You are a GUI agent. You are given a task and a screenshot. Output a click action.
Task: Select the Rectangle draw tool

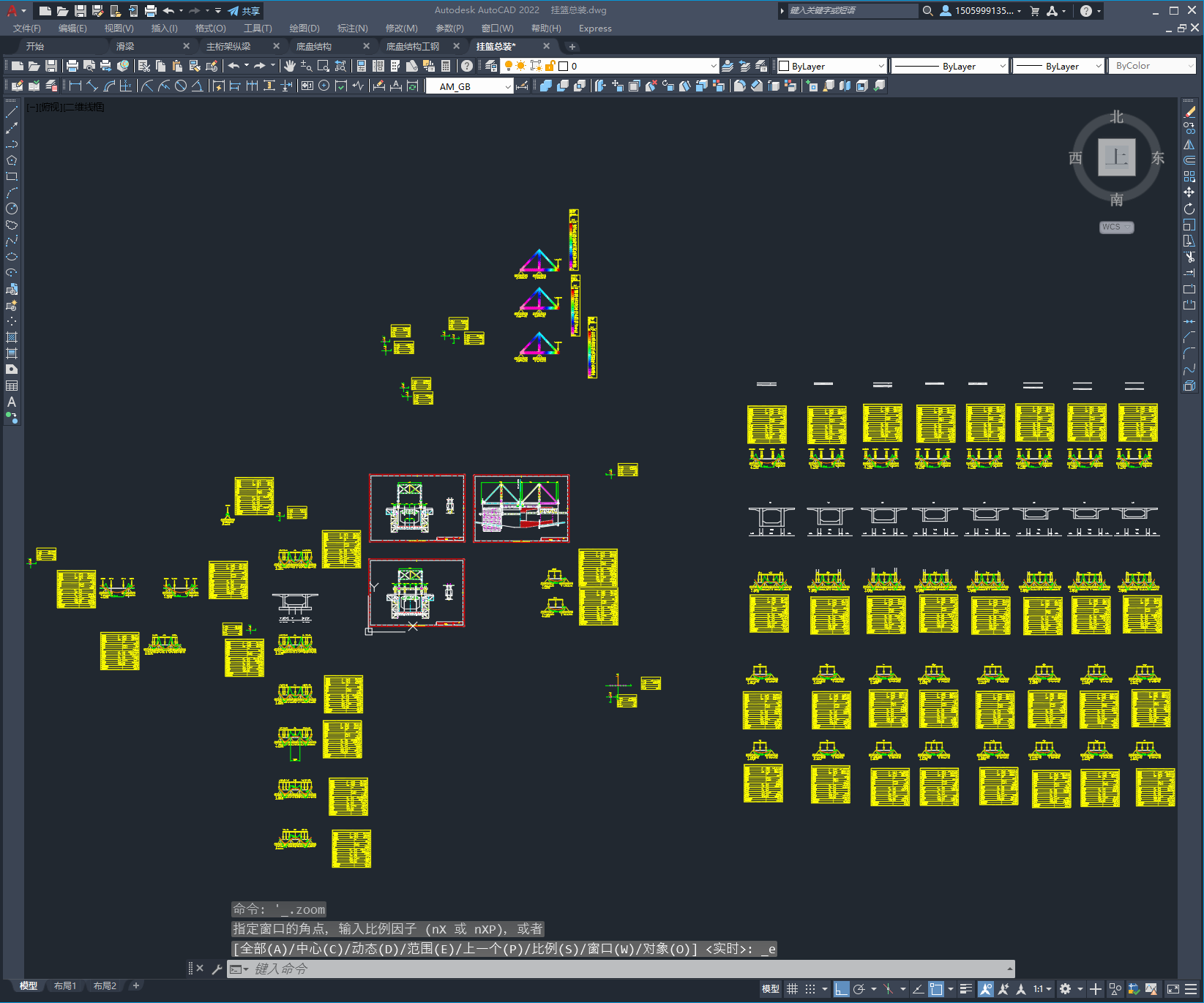[x=12, y=176]
